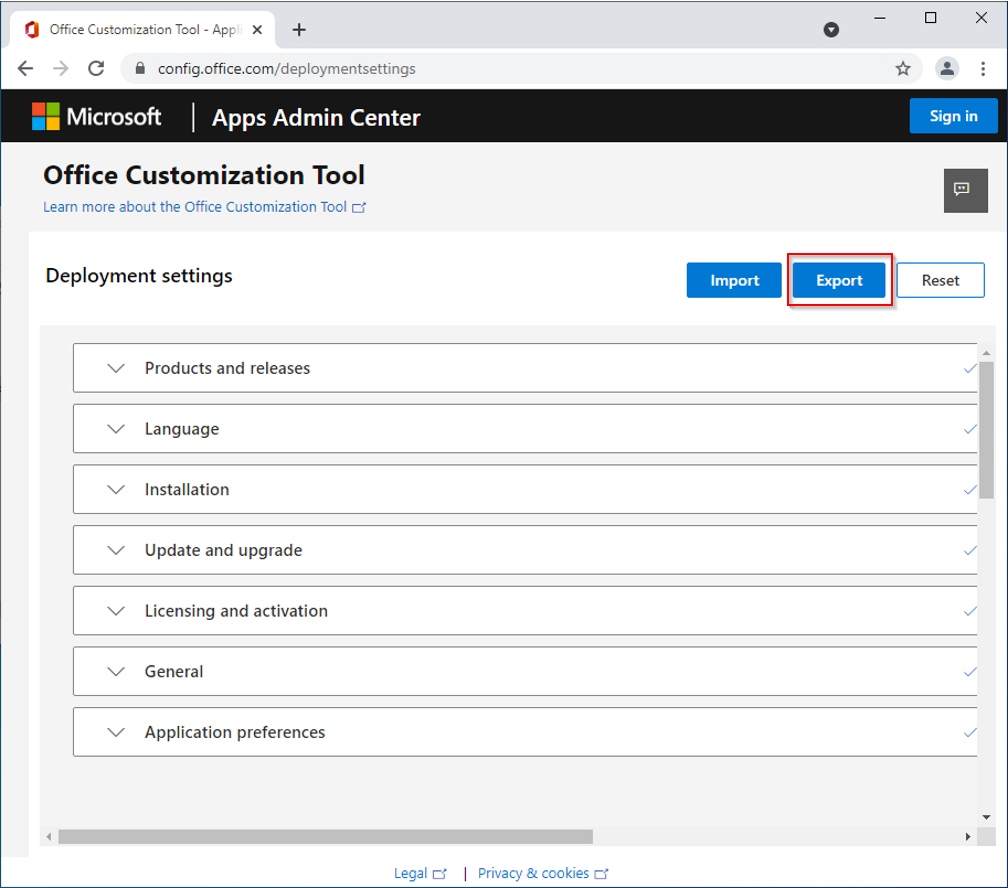Image resolution: width=1008 pixels, height=888 pixels.
Task: Expand Update and upgrade section
Action: 116,550
